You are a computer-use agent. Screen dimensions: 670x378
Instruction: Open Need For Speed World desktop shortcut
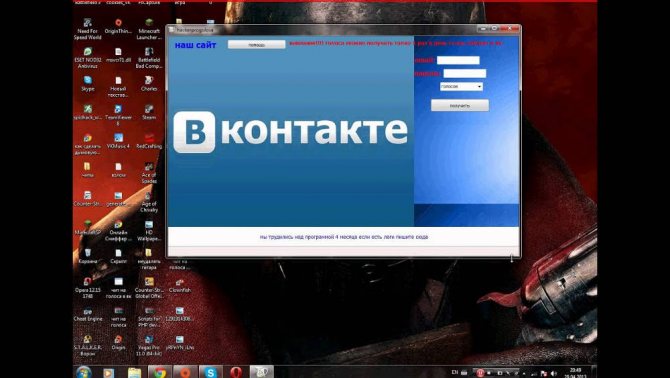(88, 28)
